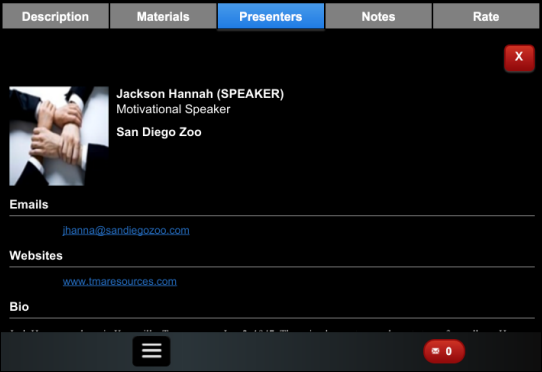Viewport: 542px width, 372px height.
Task: Open the www.tmaresources.com website link
Action: (120, 281)
